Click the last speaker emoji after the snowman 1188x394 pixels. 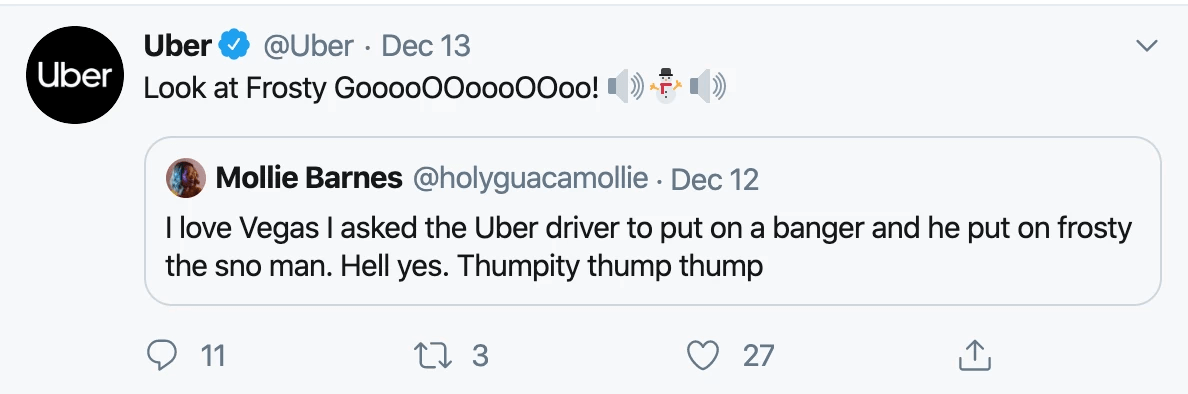coord(708,86)
